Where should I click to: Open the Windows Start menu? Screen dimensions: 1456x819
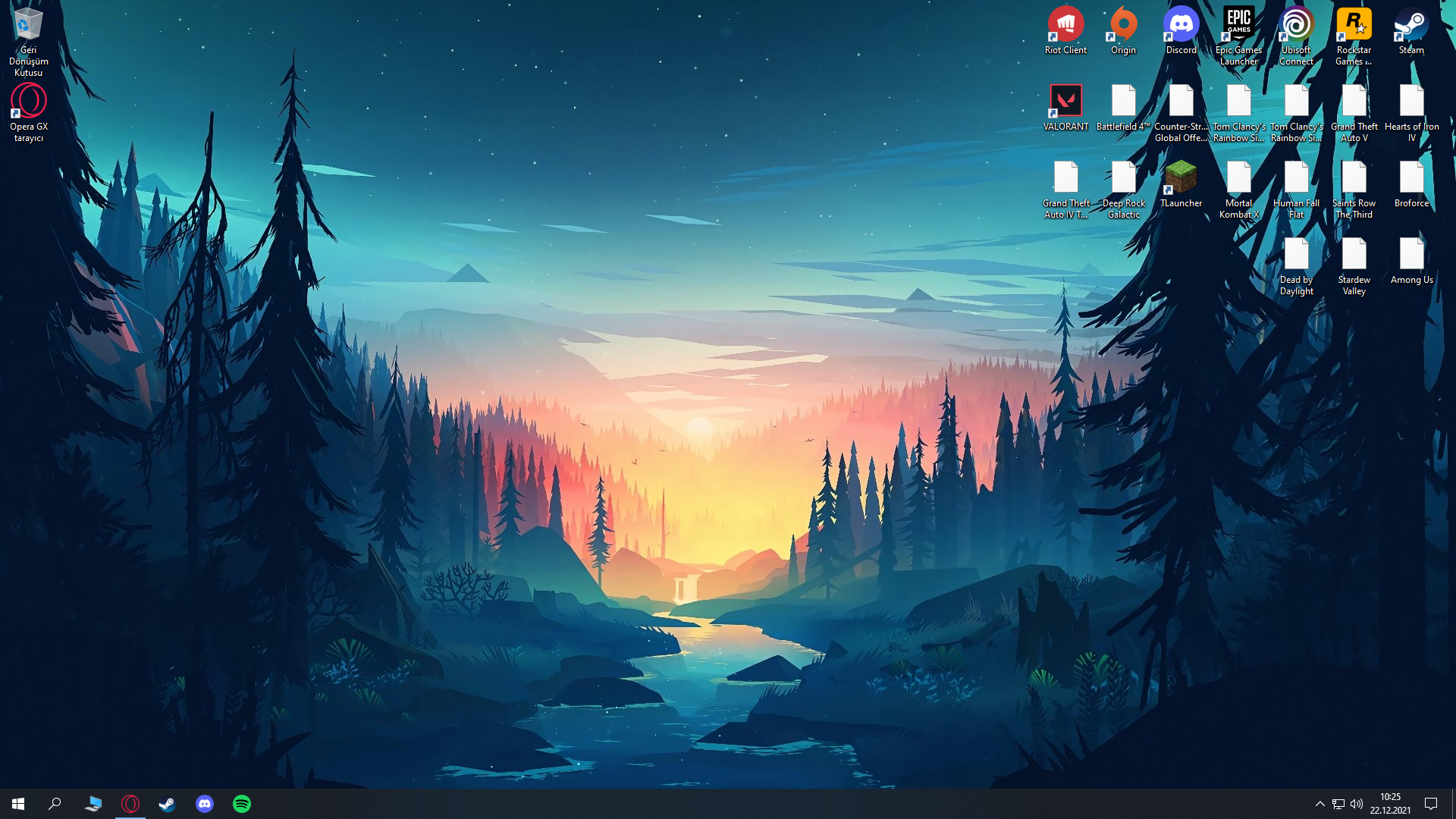(18, 804)
